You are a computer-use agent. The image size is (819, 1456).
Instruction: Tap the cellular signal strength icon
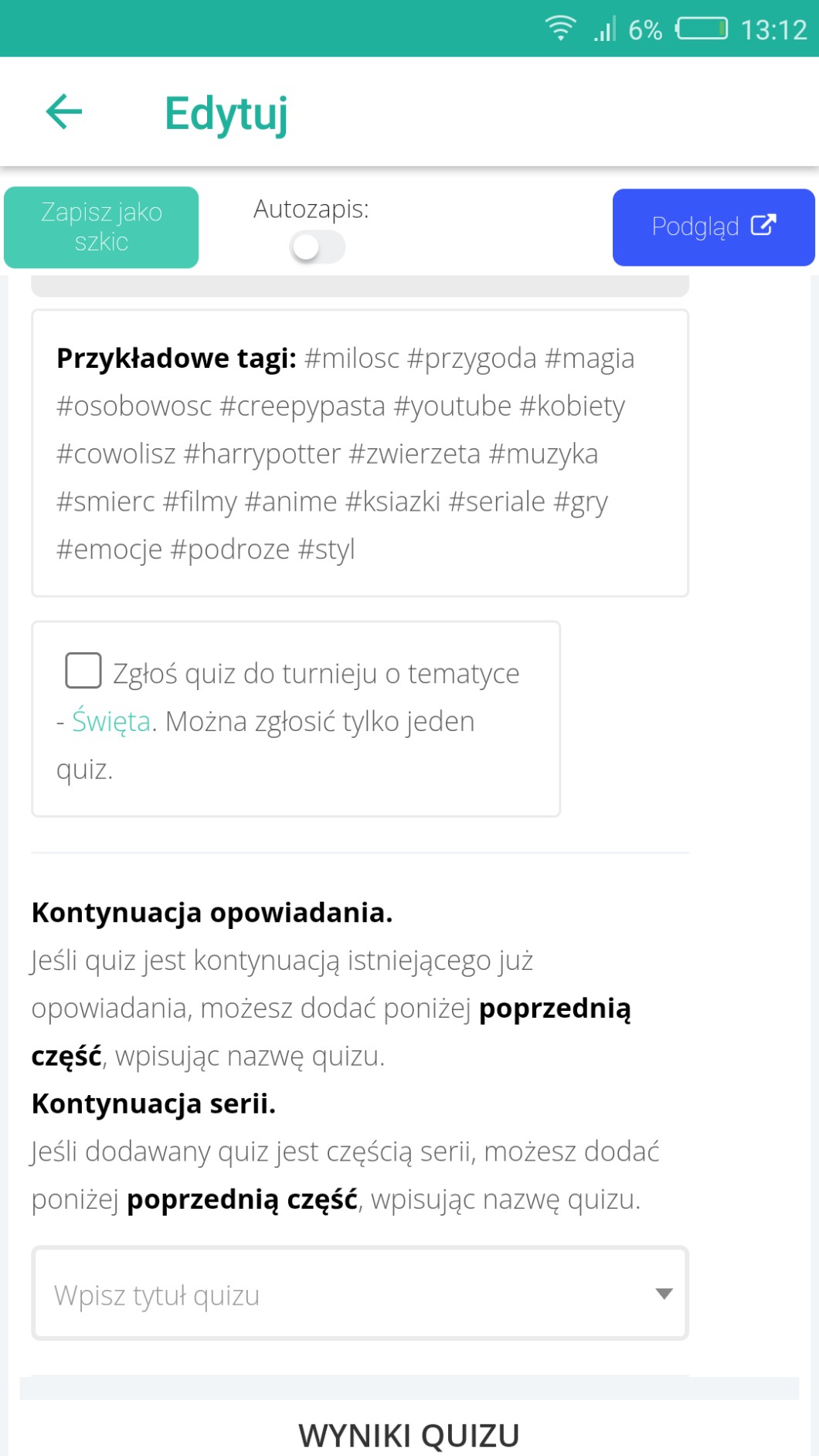605,29
